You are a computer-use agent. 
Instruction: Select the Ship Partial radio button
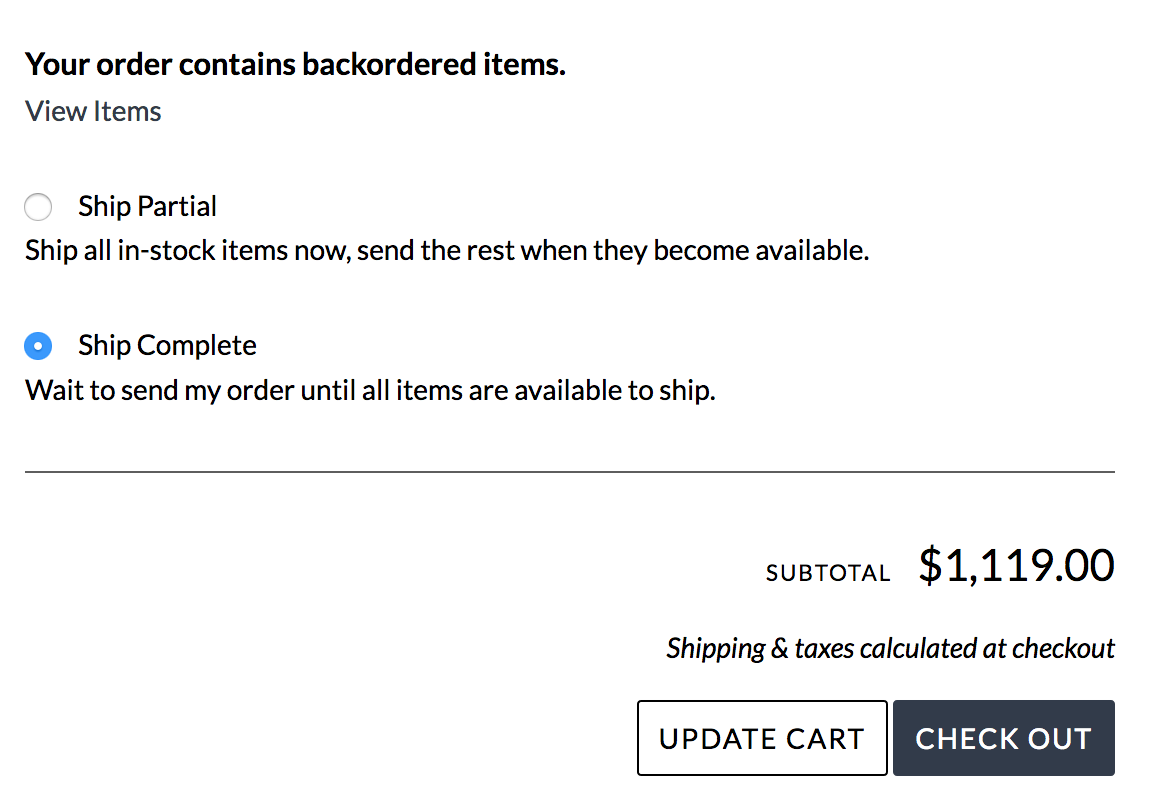38,208
